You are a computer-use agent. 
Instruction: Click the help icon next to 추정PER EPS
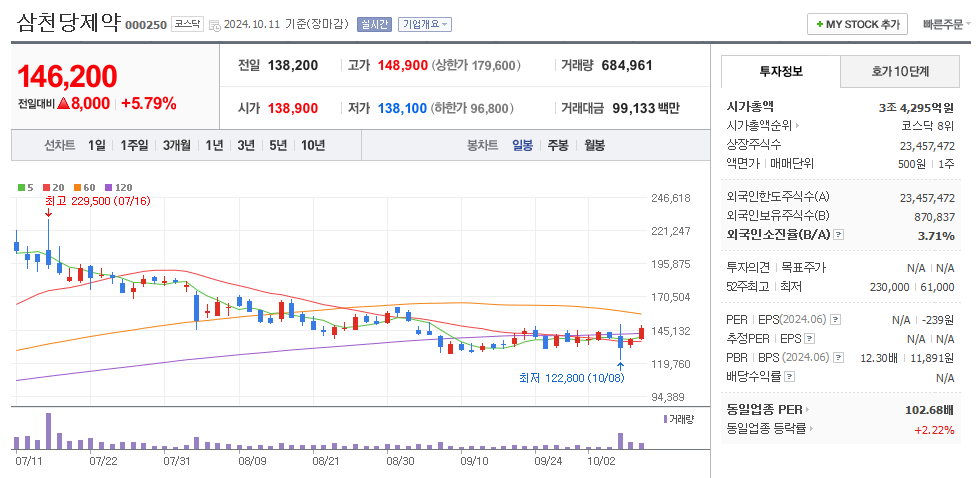(x=809, y=339)
